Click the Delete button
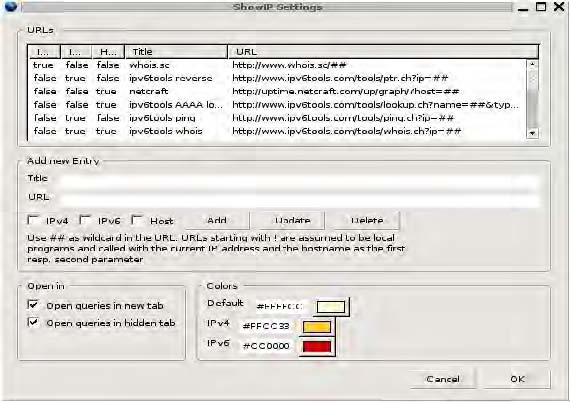 pyautogui.click(x=367, y=220)
